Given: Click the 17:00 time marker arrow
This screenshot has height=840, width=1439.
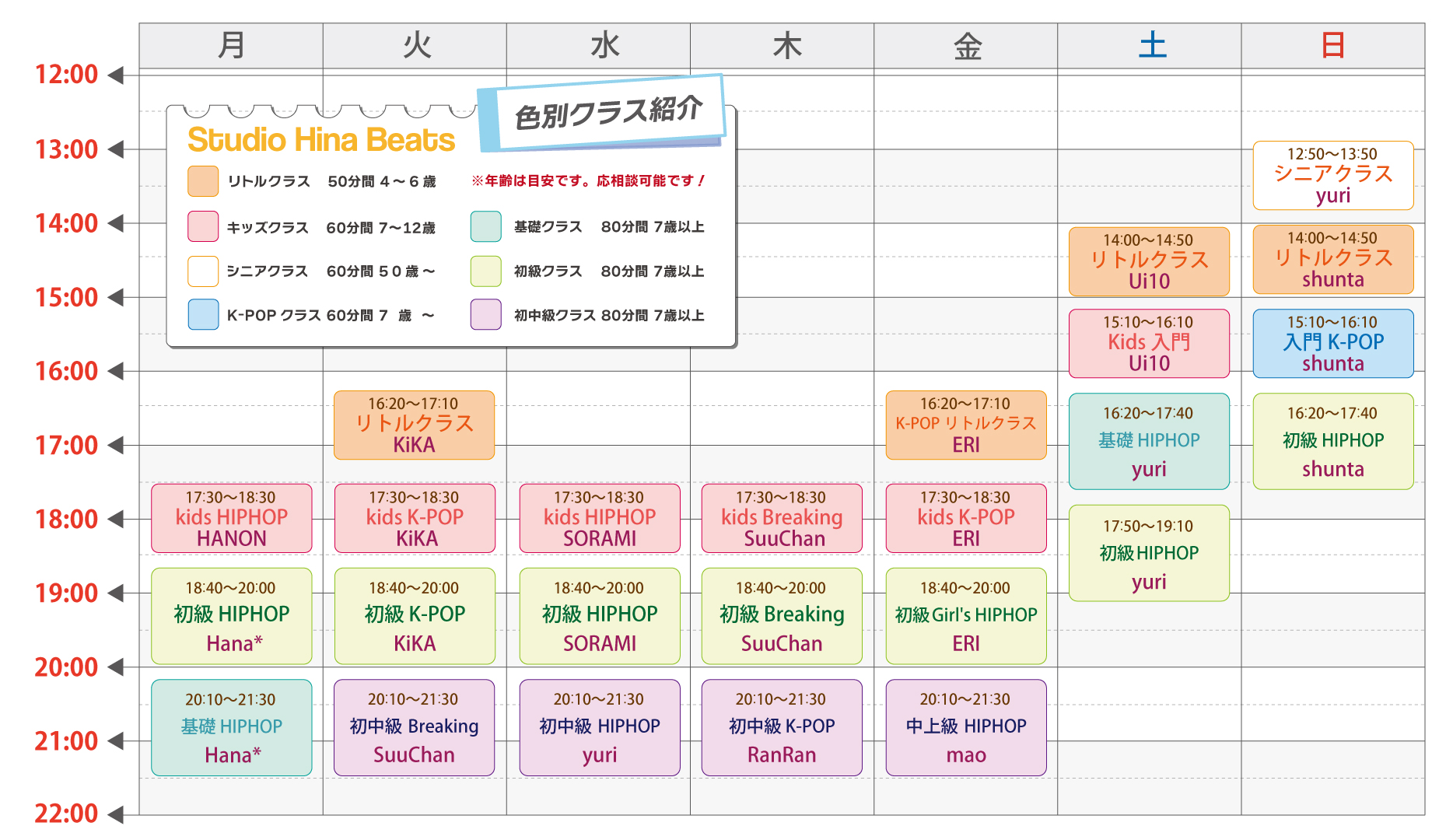Looking at the screenshot, I should tap(116, 446).
